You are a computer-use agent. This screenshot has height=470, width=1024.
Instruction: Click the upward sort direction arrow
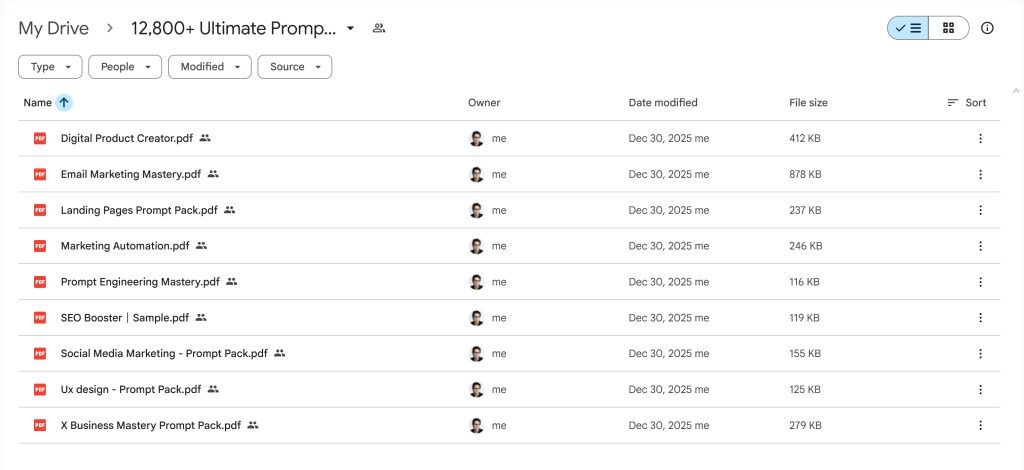pos(64,102)
